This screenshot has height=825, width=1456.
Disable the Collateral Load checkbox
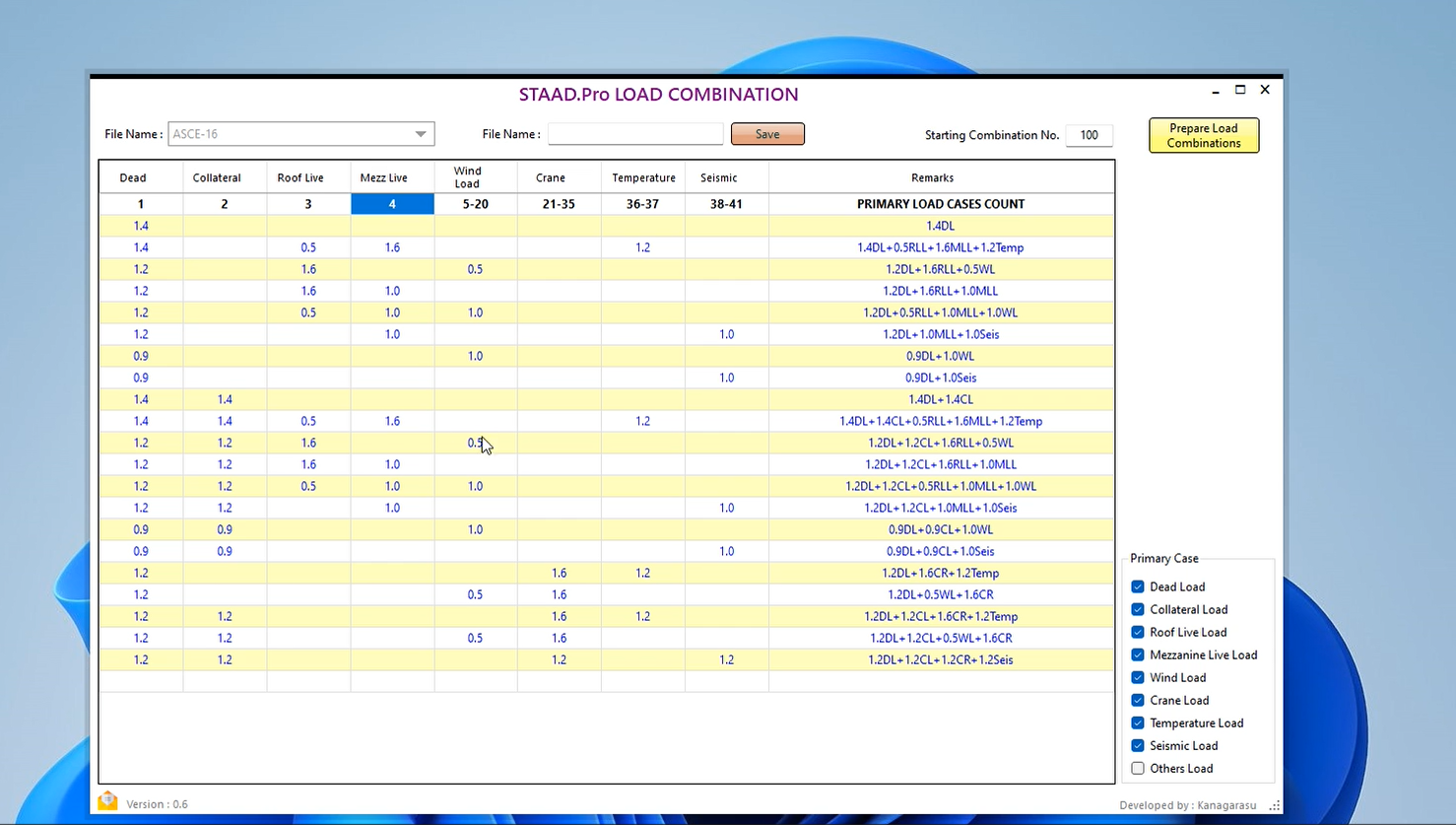[x=1138, y=609]
